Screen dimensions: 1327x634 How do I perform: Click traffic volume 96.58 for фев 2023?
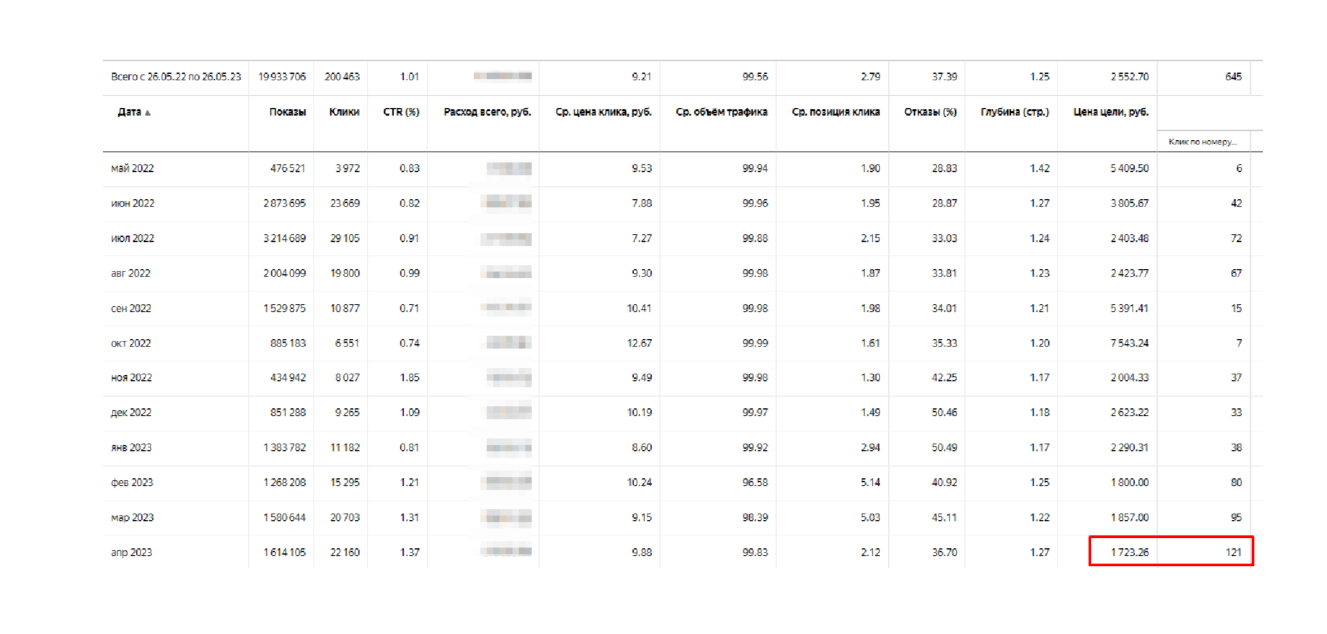point(755,483)
